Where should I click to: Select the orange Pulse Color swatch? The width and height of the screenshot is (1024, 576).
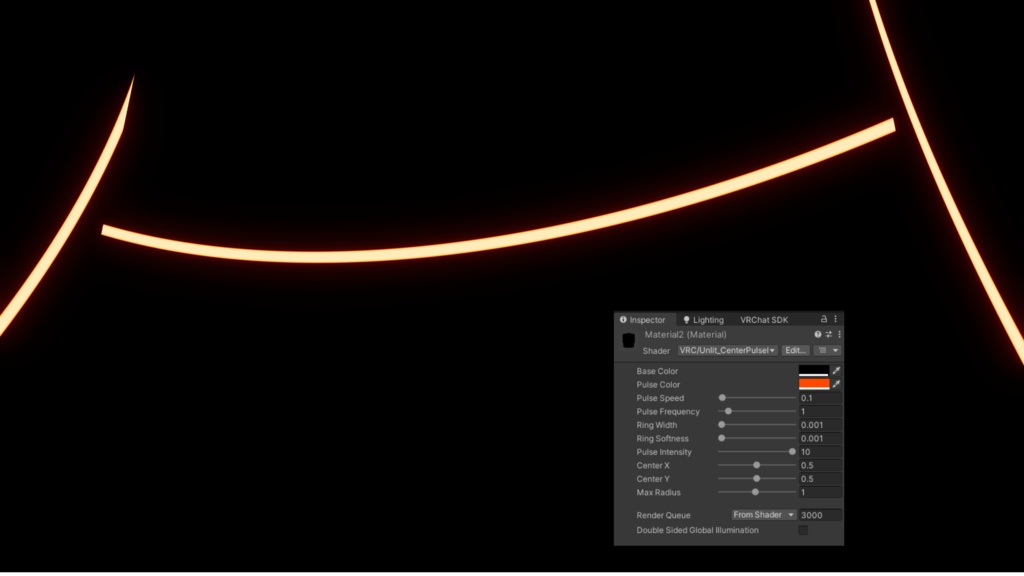pos(814,382)
